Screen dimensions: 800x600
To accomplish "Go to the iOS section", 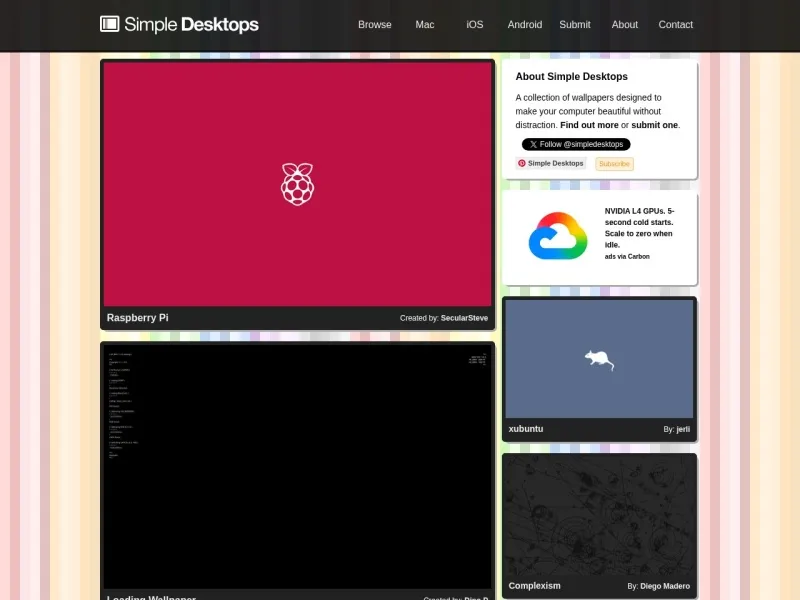I will 474,24.
